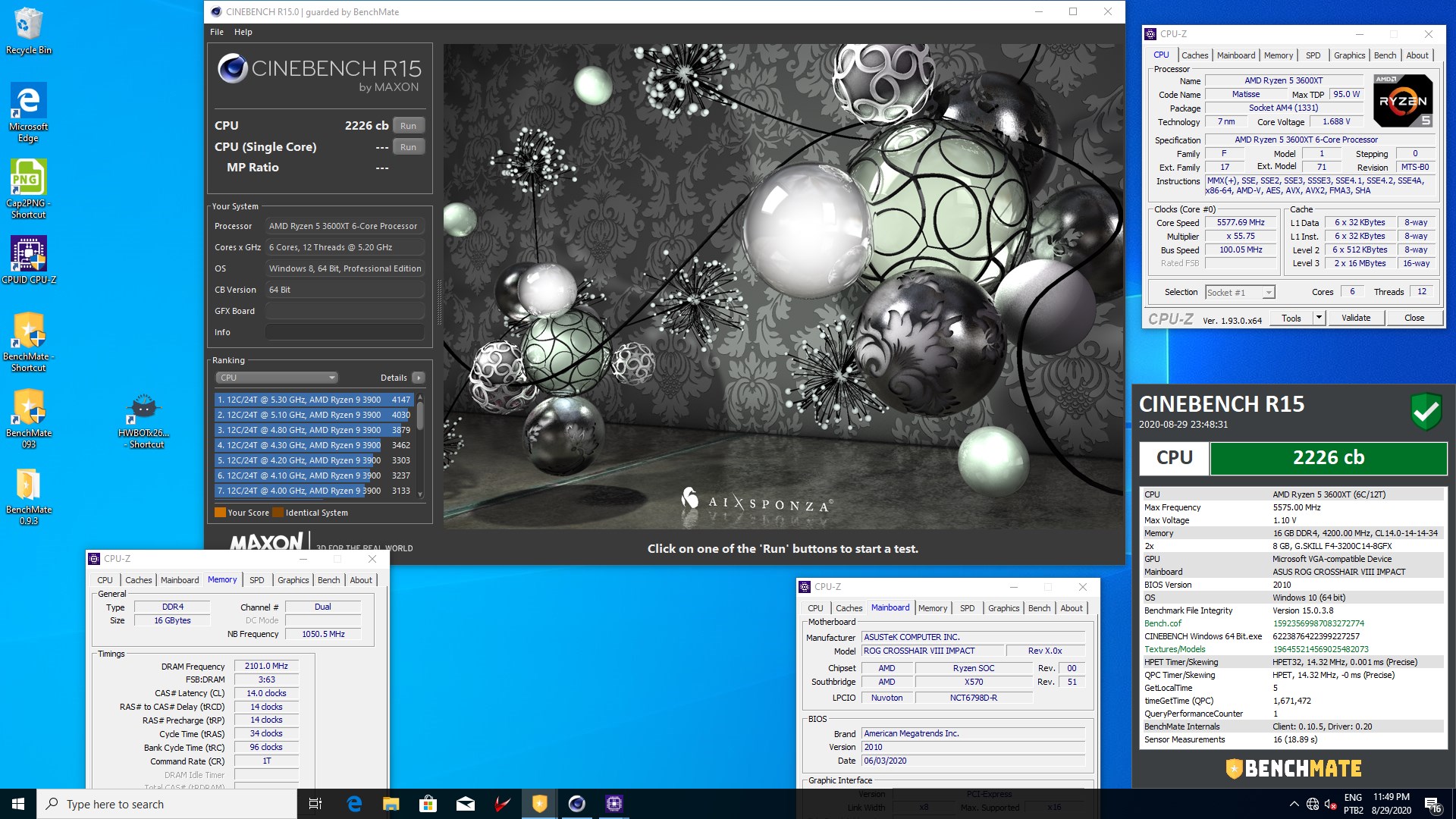Click the red taskbar app icon
Image resolution: width=1456 pixels, height=819 pixels.
502,804
